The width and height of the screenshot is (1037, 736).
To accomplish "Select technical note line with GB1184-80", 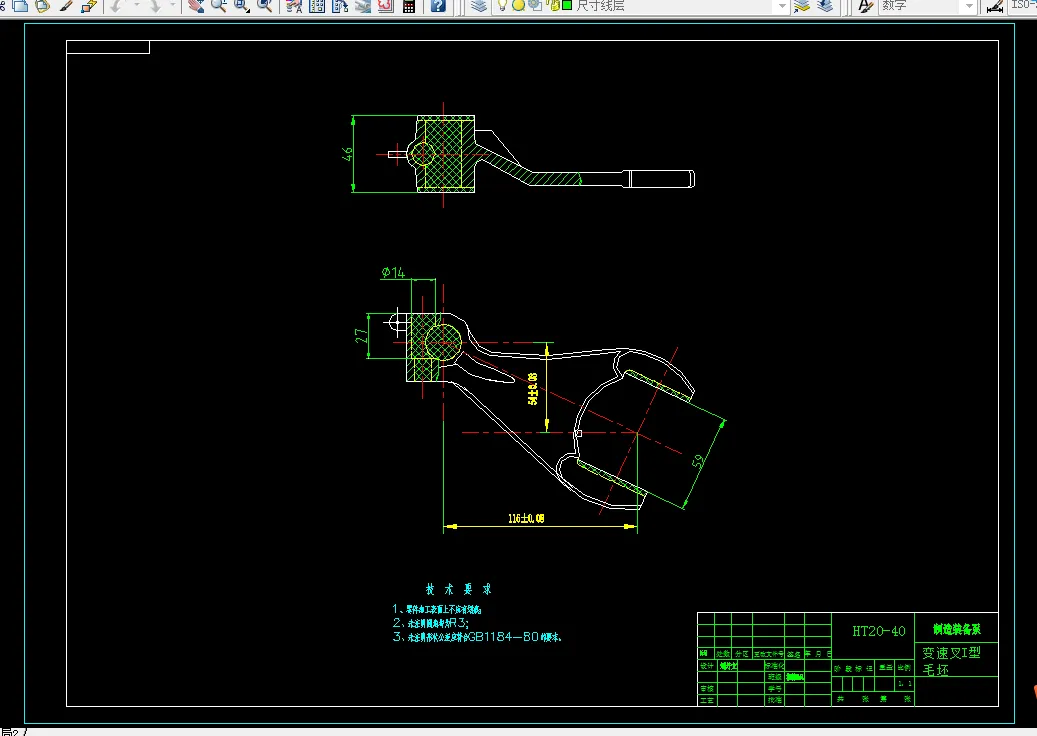I will coord(476,637).
